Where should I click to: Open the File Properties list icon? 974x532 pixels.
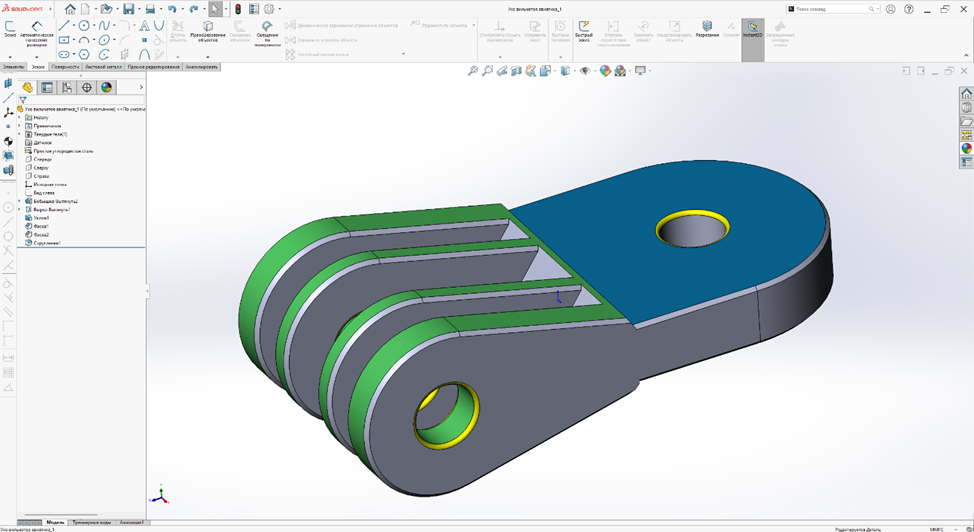[x=254, y=9]
